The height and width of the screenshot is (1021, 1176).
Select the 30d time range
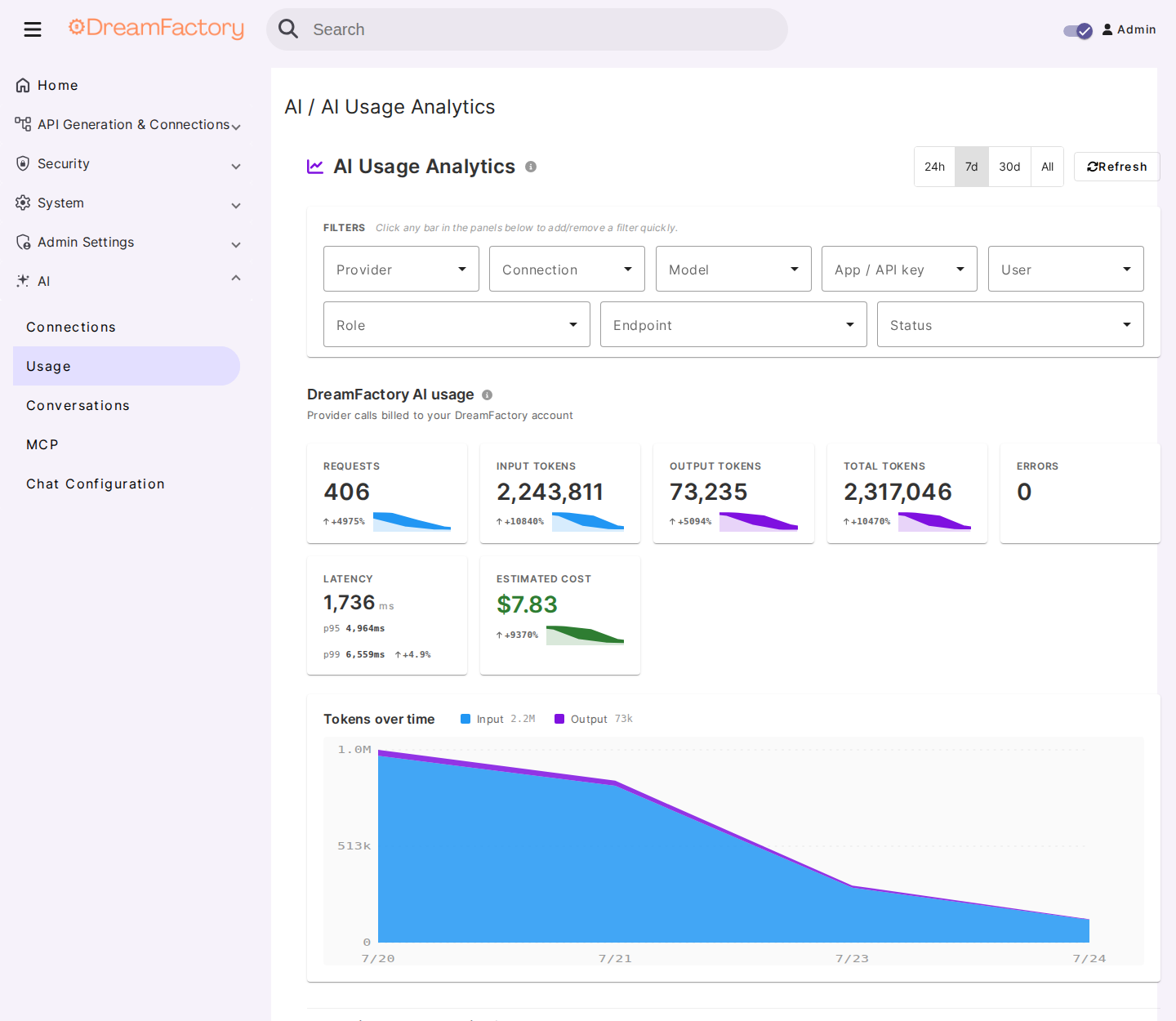coord(1009,167)
